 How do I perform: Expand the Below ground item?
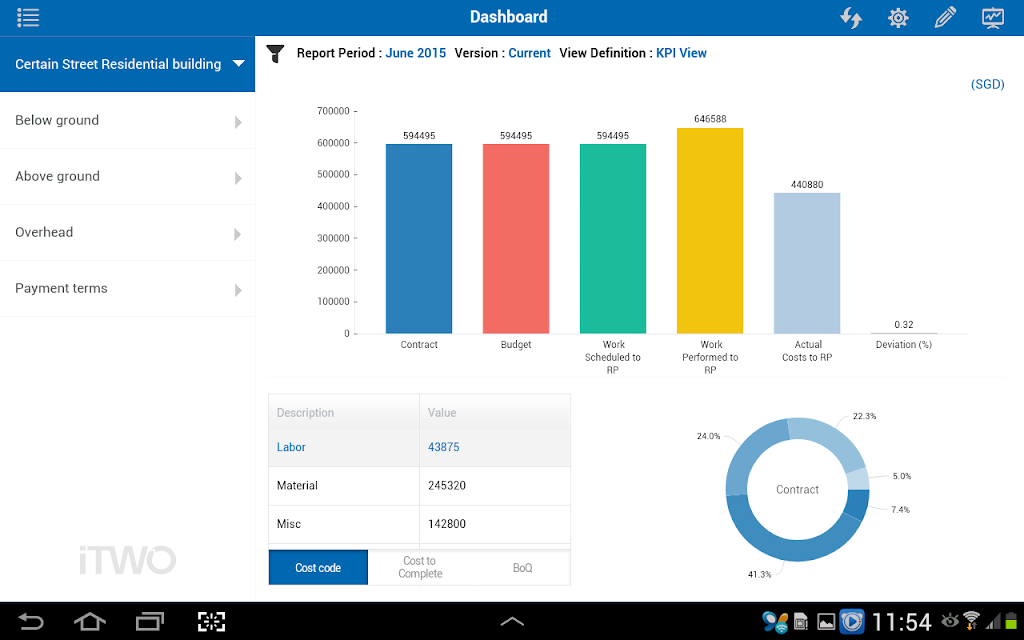[127, 121]
